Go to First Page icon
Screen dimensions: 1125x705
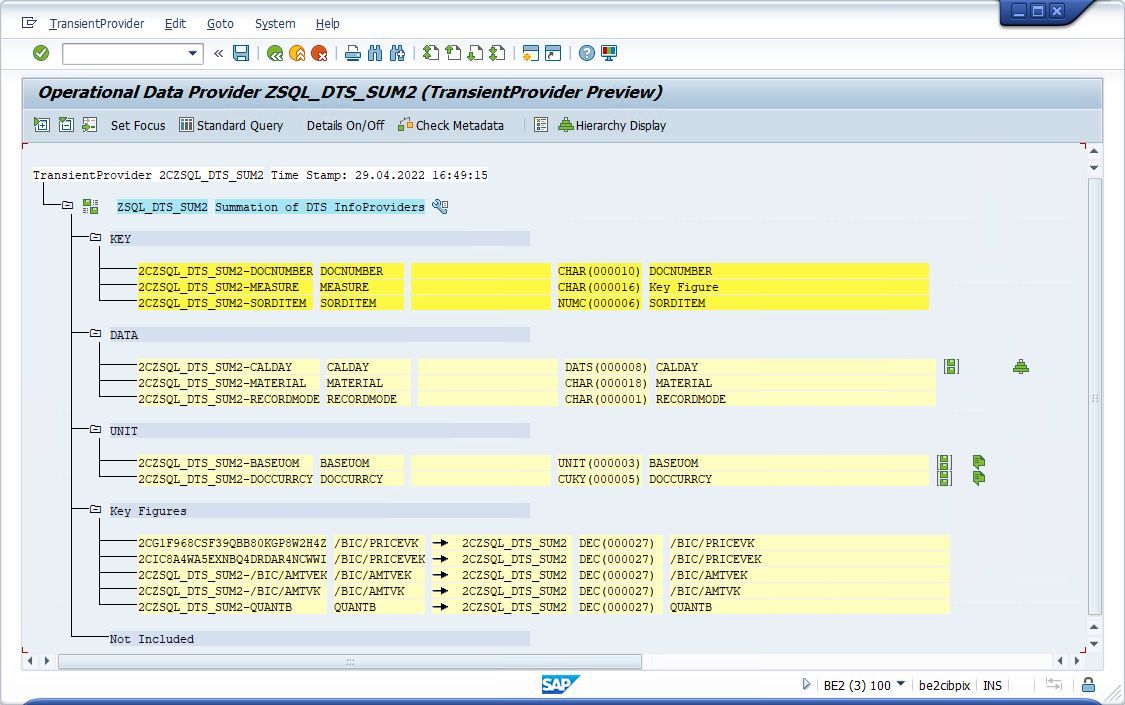click(x=430, y=53)
